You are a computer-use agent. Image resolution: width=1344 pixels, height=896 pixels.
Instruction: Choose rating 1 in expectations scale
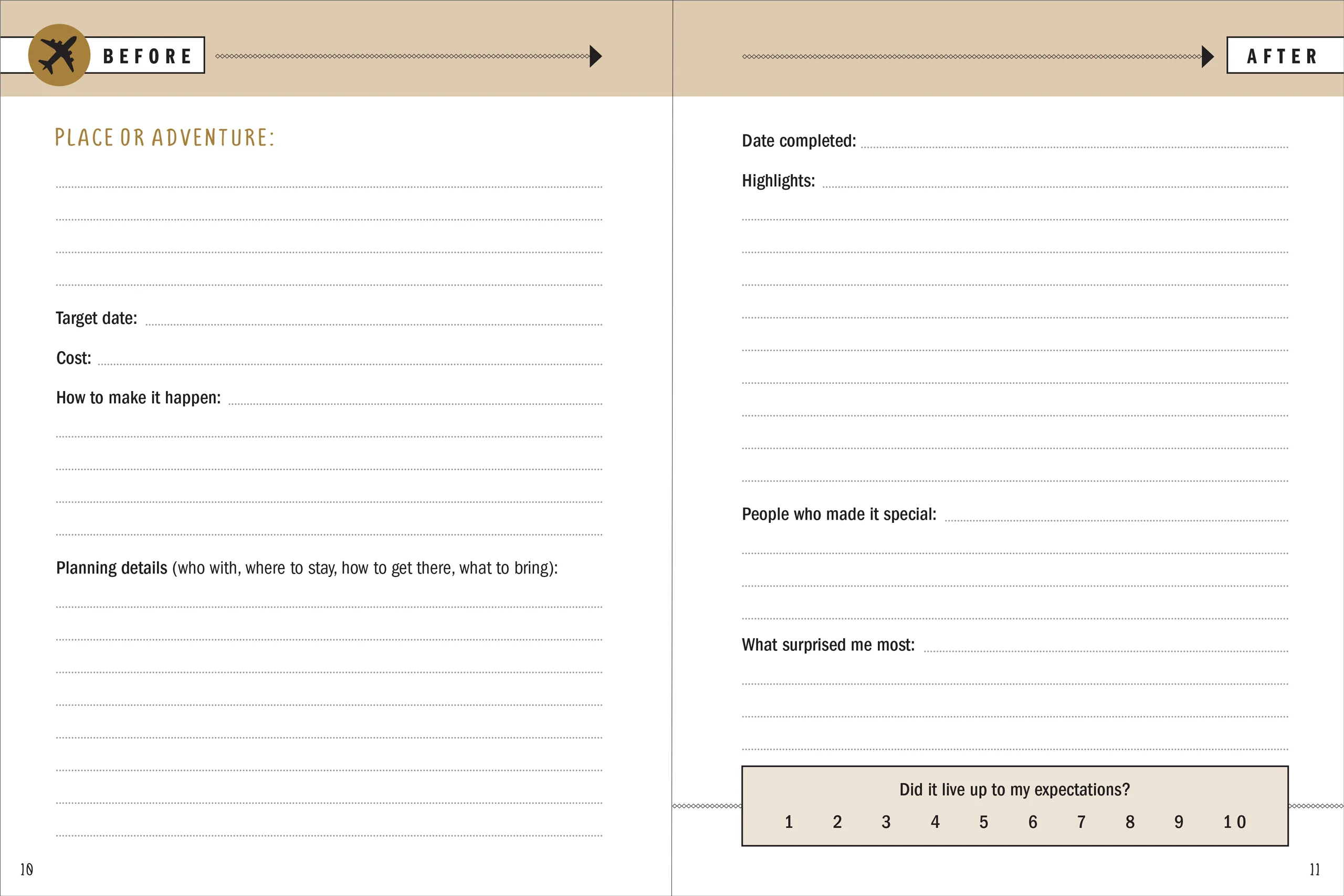click(789, 821)
